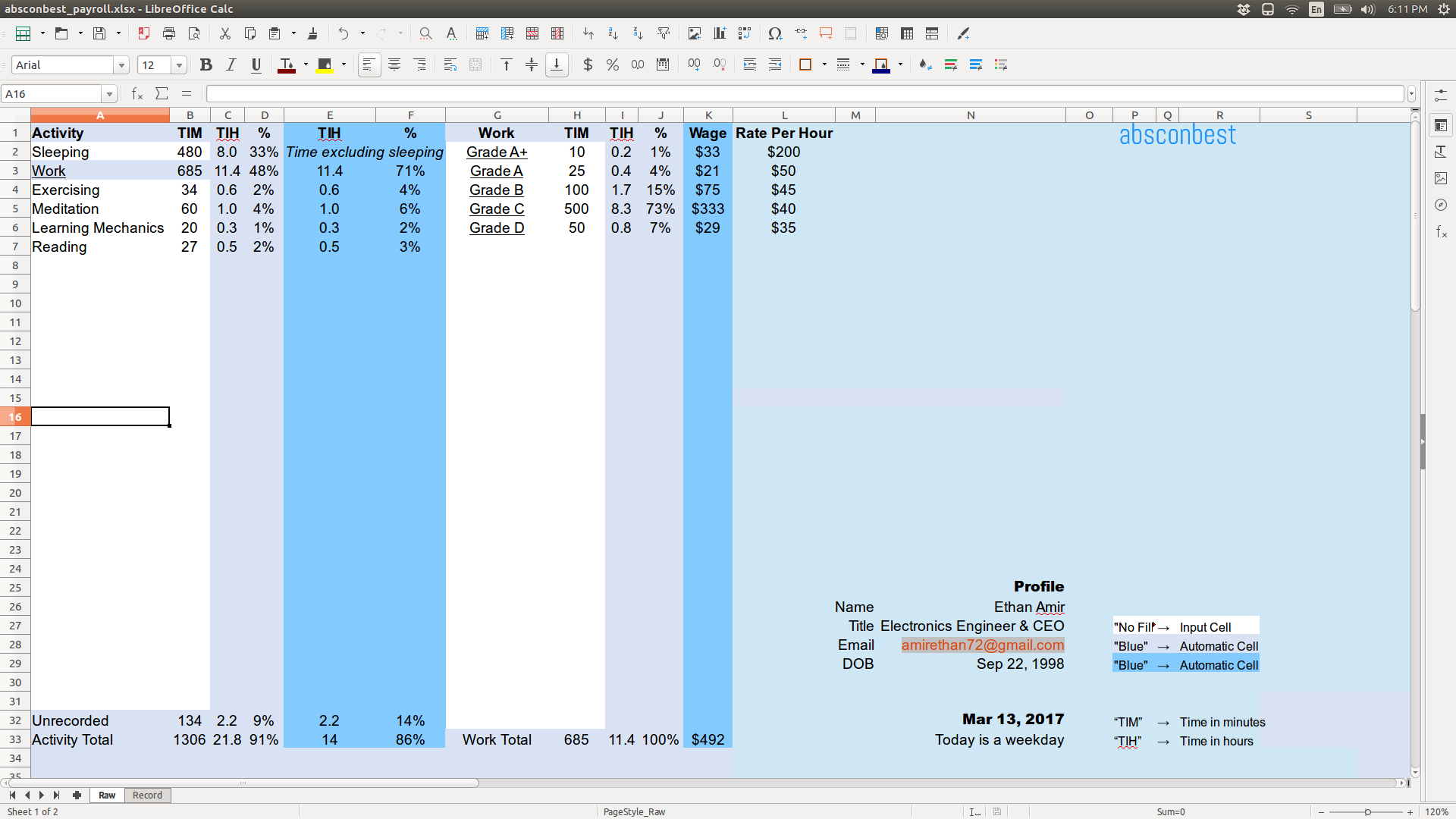This screenshot has width=1456, height=819.
Task: Click the amirethan72@gmail.com email link
Action: pos(983,645)
